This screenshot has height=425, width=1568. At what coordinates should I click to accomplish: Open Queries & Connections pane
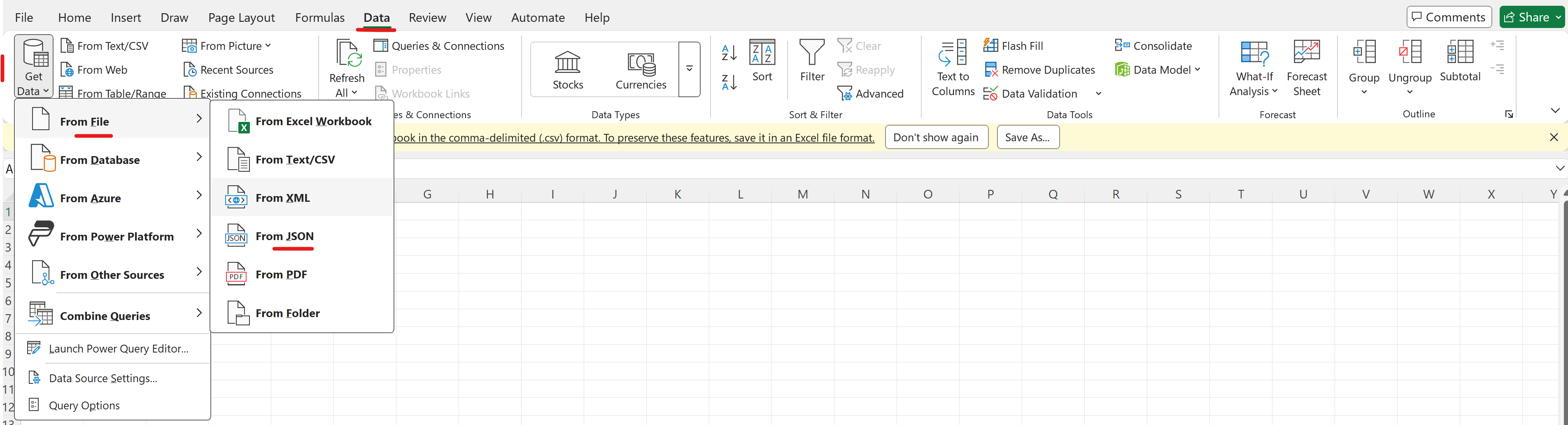439,46
